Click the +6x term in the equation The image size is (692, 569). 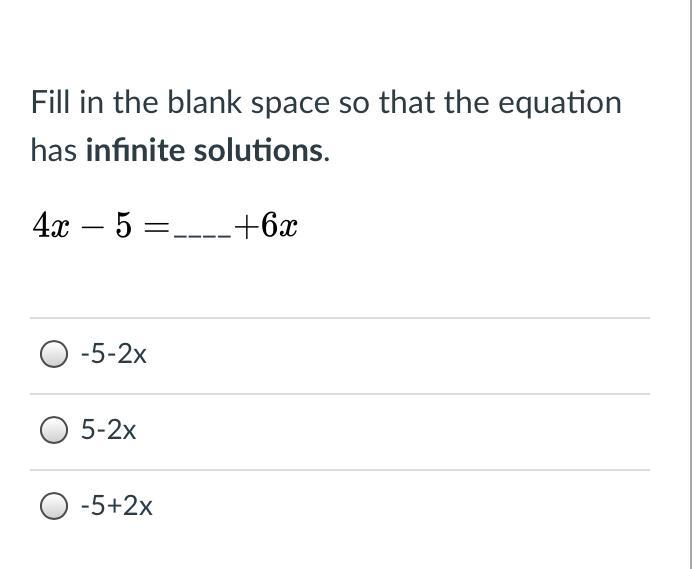click(266, 226)
